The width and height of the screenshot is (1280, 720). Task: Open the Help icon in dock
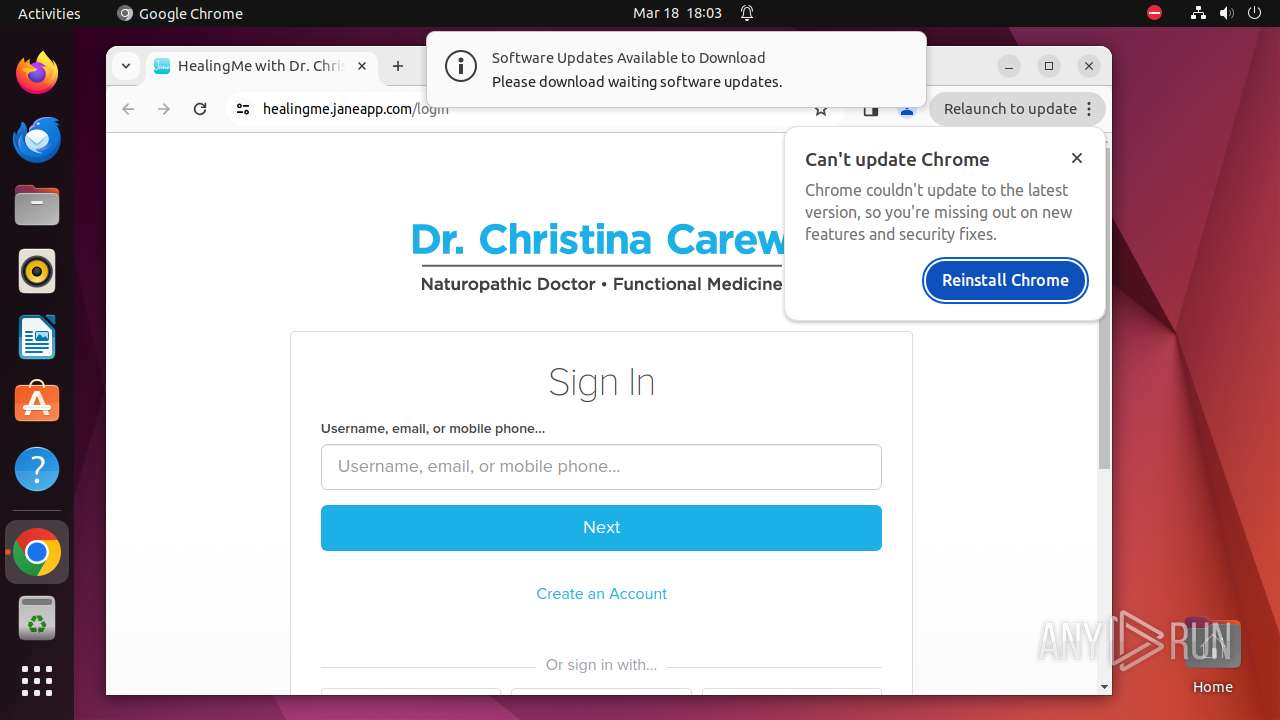click(x=37, y=469)
